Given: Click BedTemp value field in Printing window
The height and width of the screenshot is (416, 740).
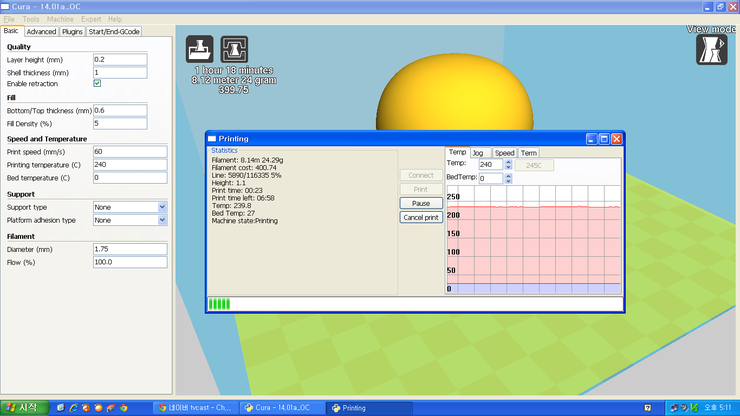Looking at the screenshot, I should (x=491, y=178).
